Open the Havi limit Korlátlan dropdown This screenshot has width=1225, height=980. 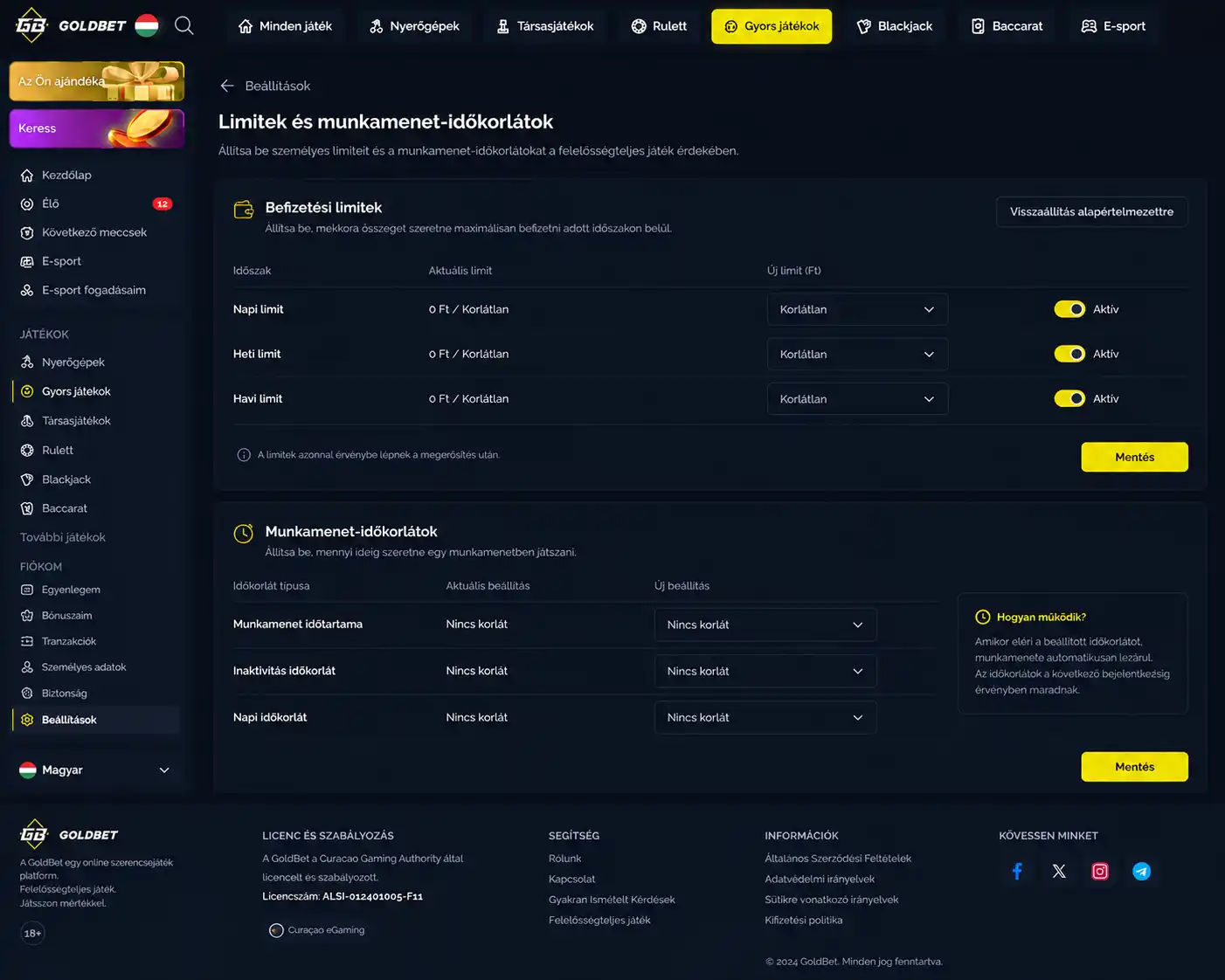(857, 399)
